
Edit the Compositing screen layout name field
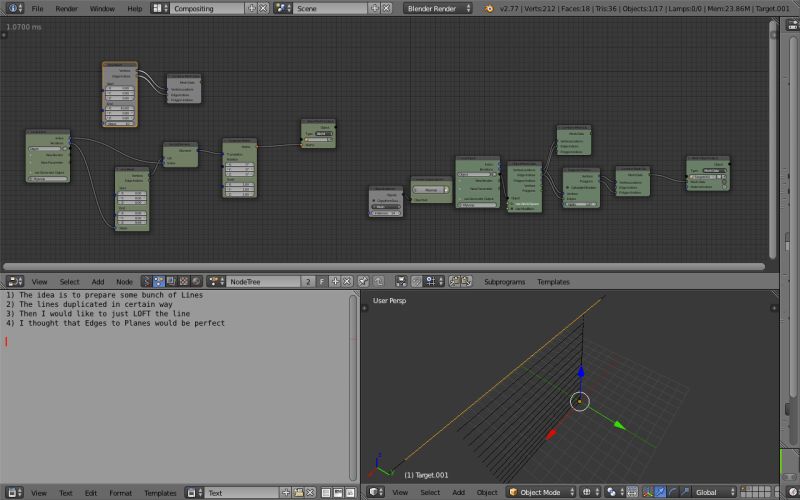click(x=207, y=8)
